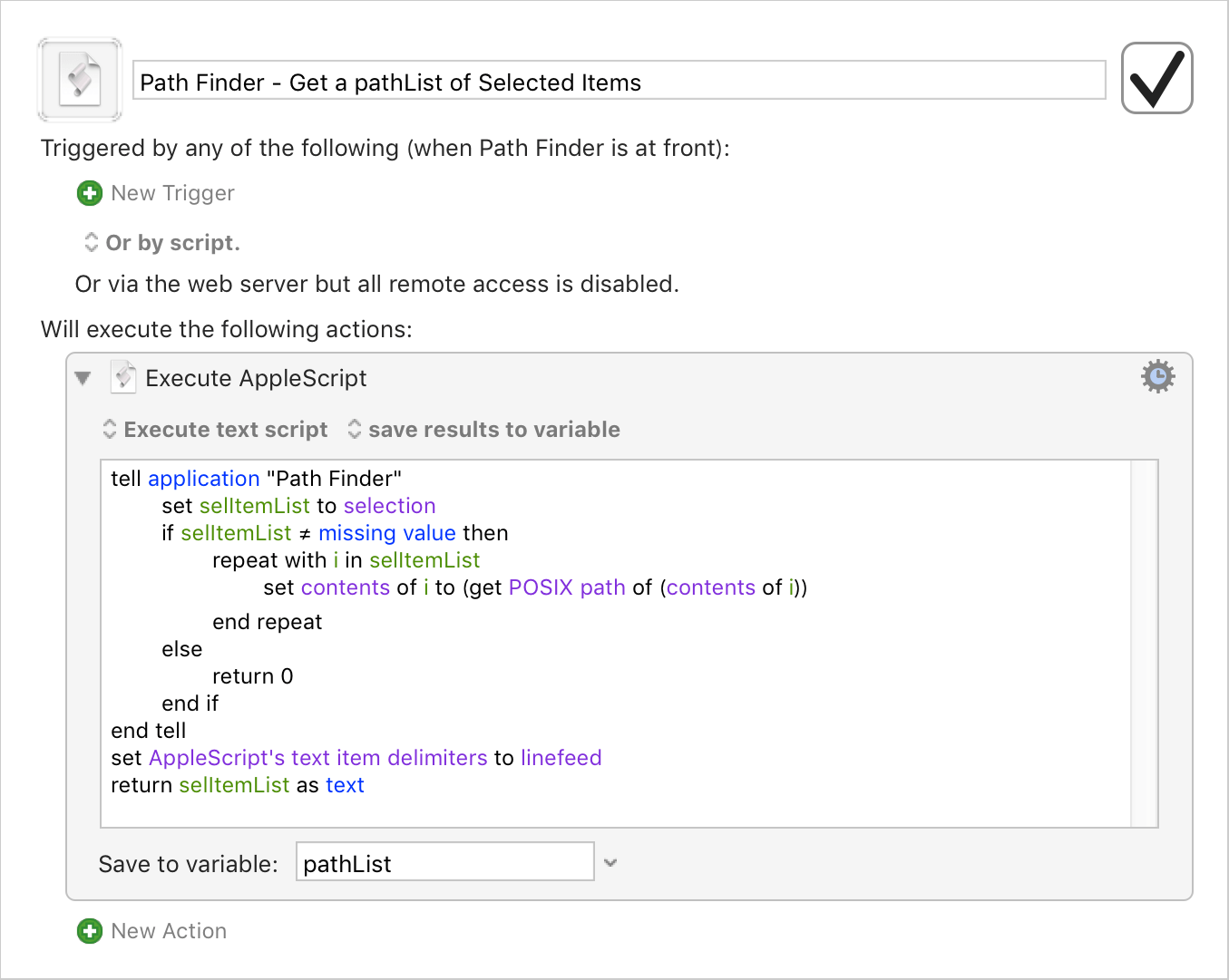Screen dimensions: 1229x980
Task: Click 'Triggered by any of the following' text
Action: pos(385,148)
